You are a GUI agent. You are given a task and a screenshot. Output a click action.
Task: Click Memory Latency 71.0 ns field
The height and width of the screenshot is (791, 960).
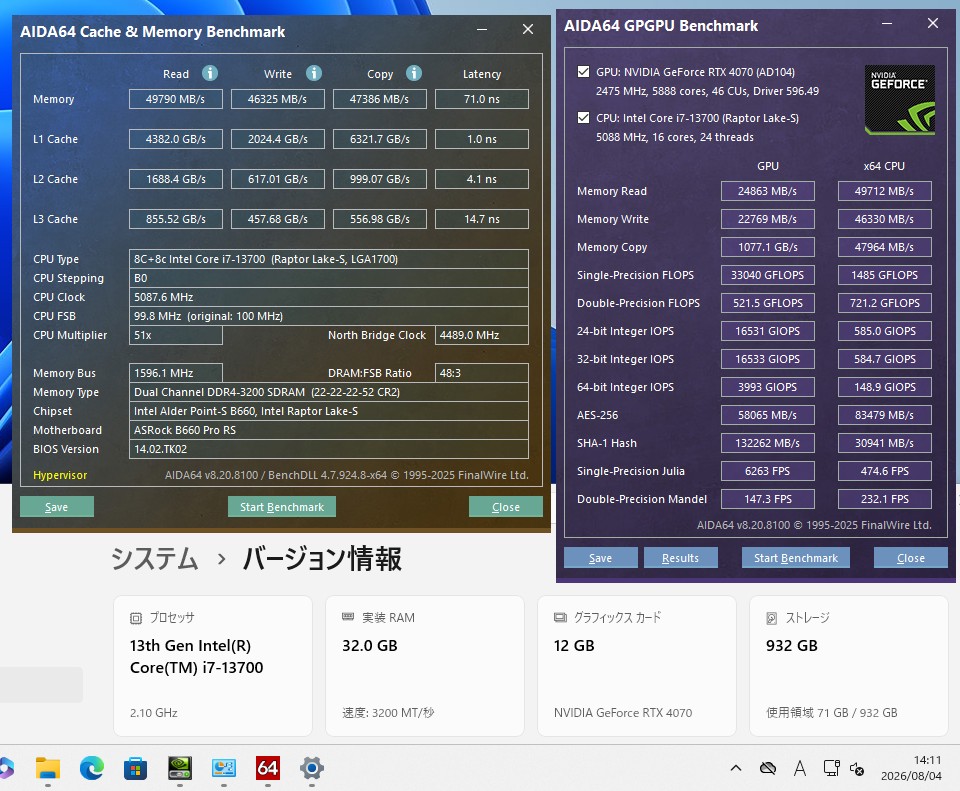[x=482, y=99]
